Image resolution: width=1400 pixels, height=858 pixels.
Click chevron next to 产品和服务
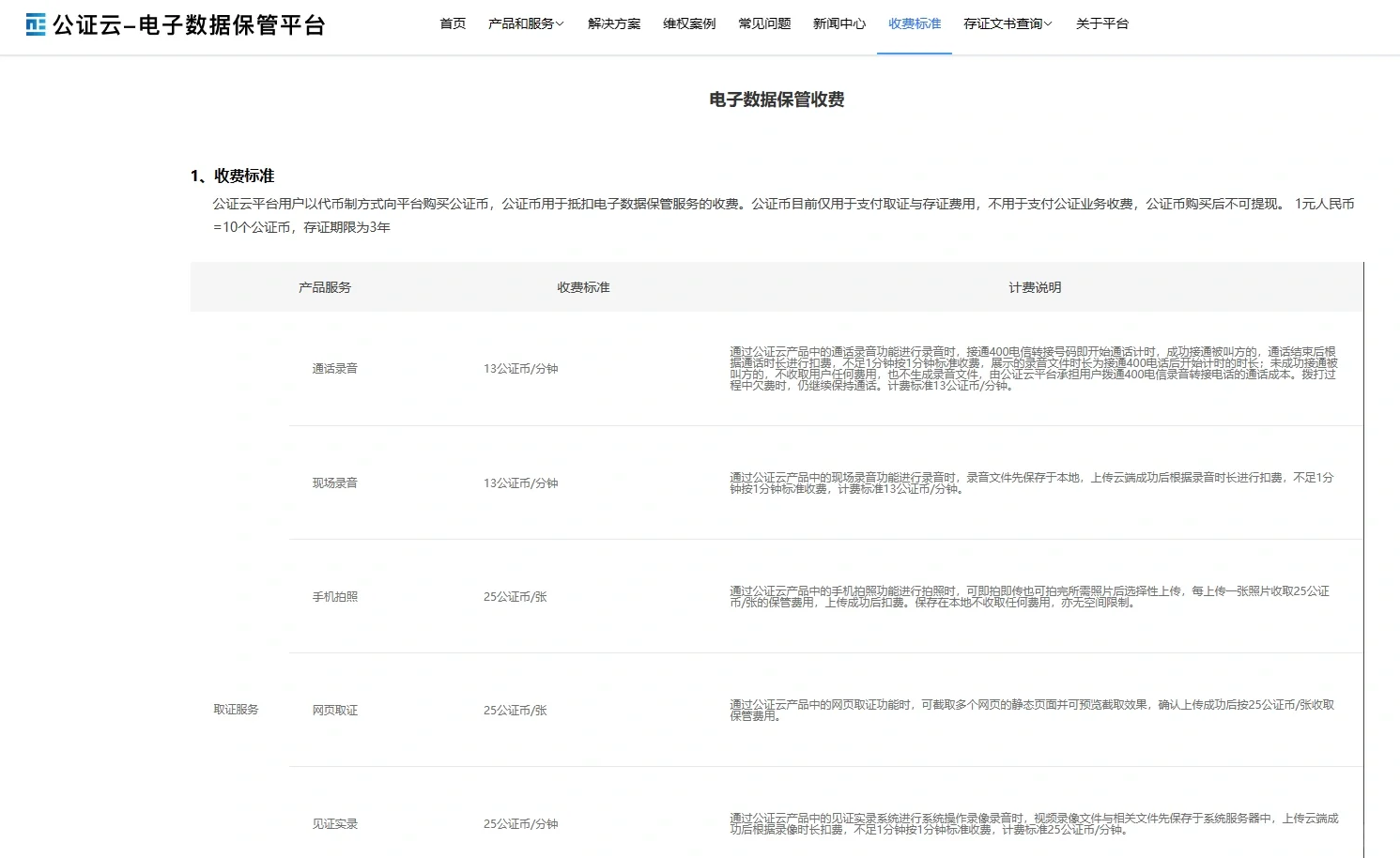pos(560,24)
